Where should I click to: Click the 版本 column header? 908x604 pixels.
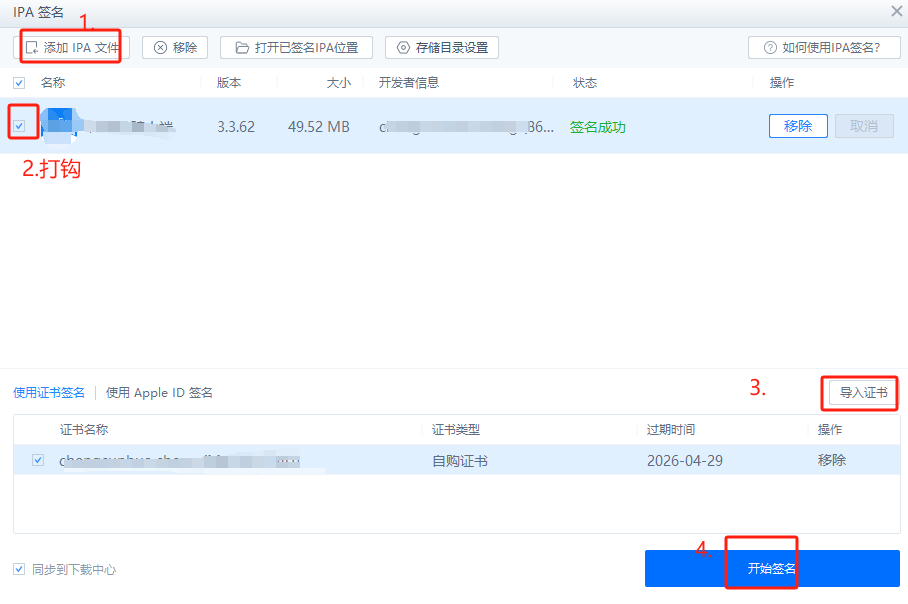[x=229, y=83]
